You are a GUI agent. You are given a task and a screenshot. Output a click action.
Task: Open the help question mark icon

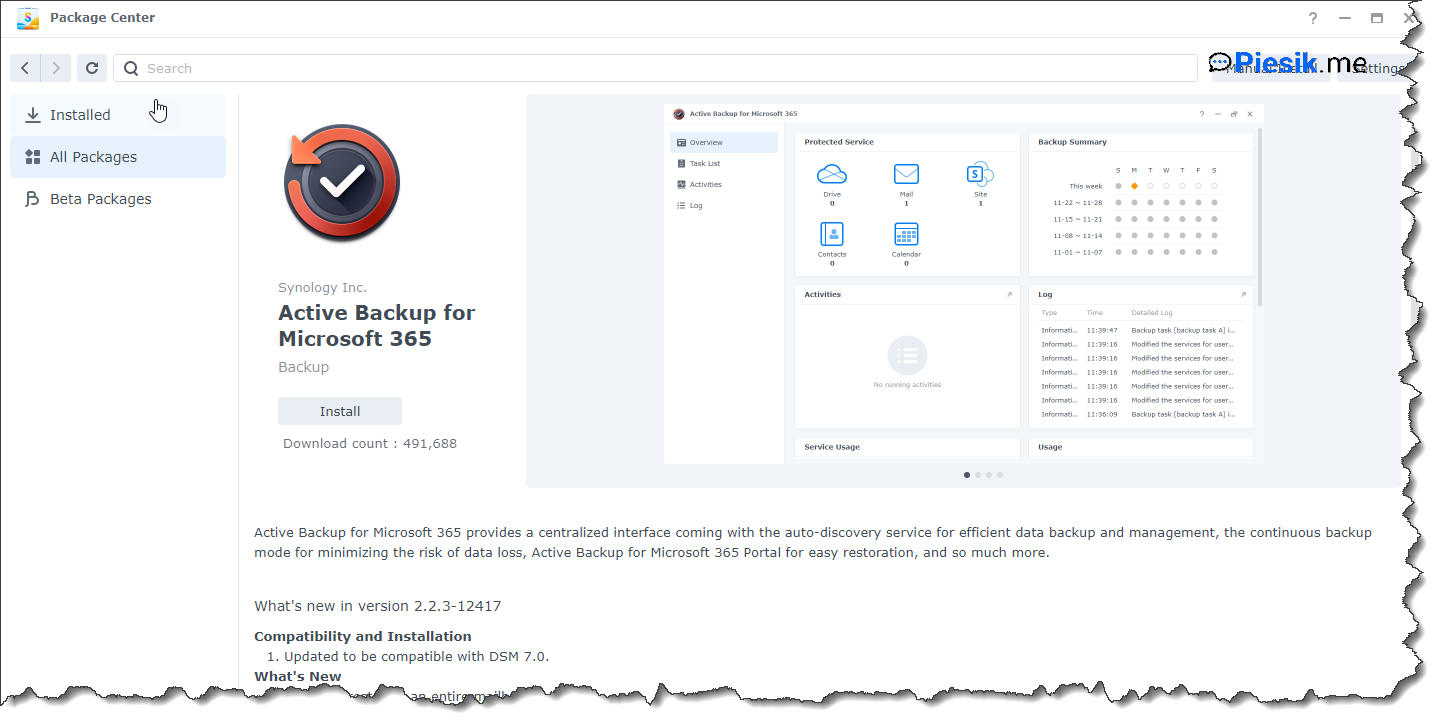tap(1313, 18)
